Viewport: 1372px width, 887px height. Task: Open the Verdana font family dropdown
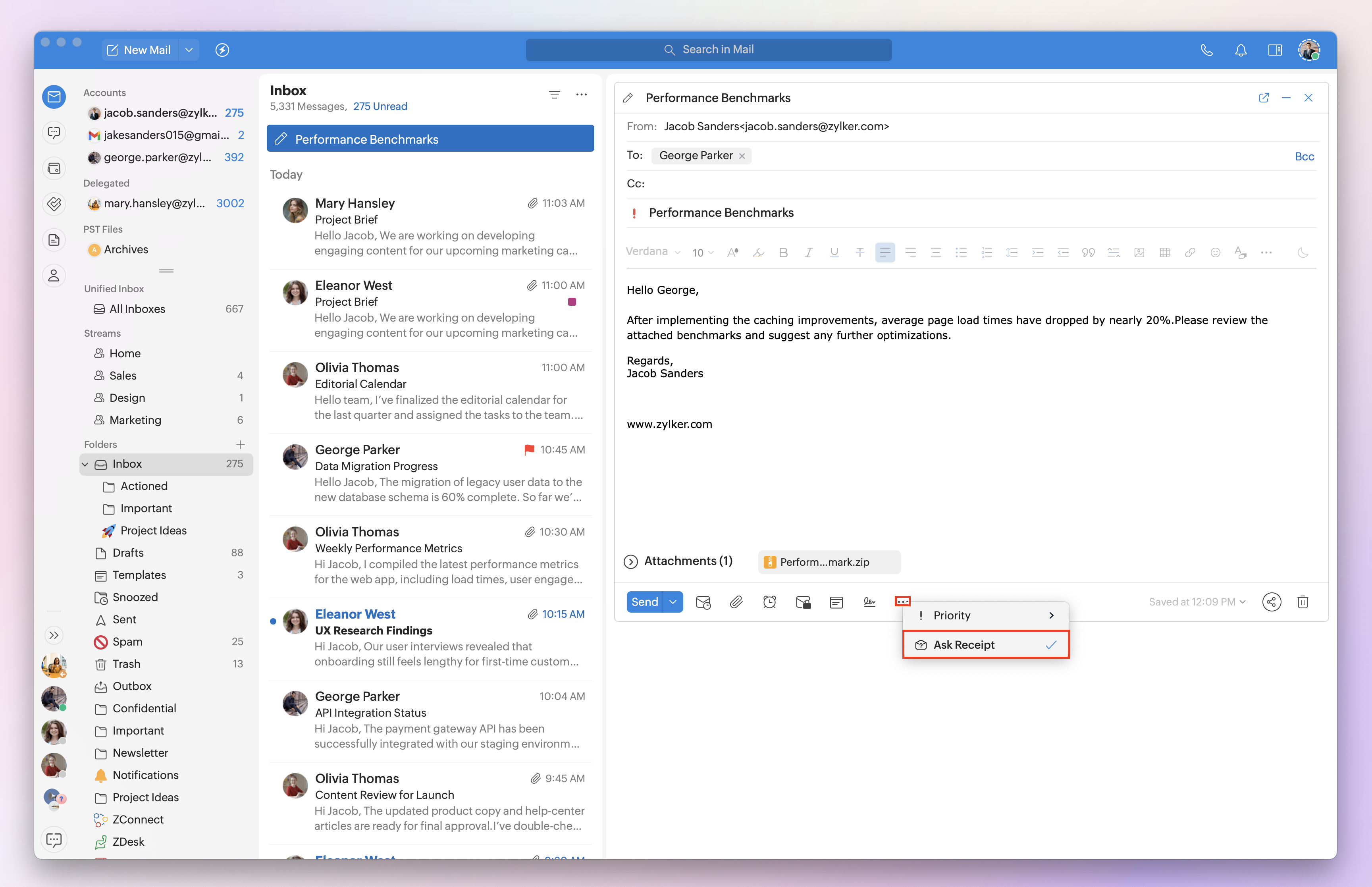(653, 252)
